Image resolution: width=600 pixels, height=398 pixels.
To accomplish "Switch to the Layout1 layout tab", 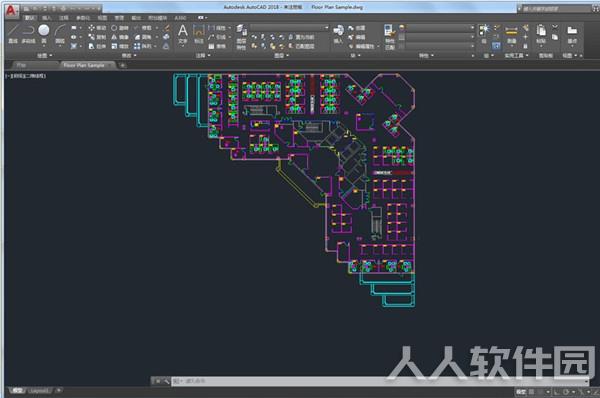I will (x=39, y=391).
